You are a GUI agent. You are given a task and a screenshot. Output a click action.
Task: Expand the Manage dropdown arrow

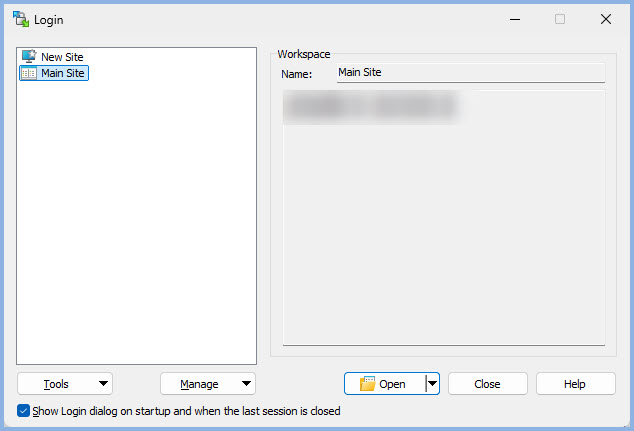click(246, 384)
